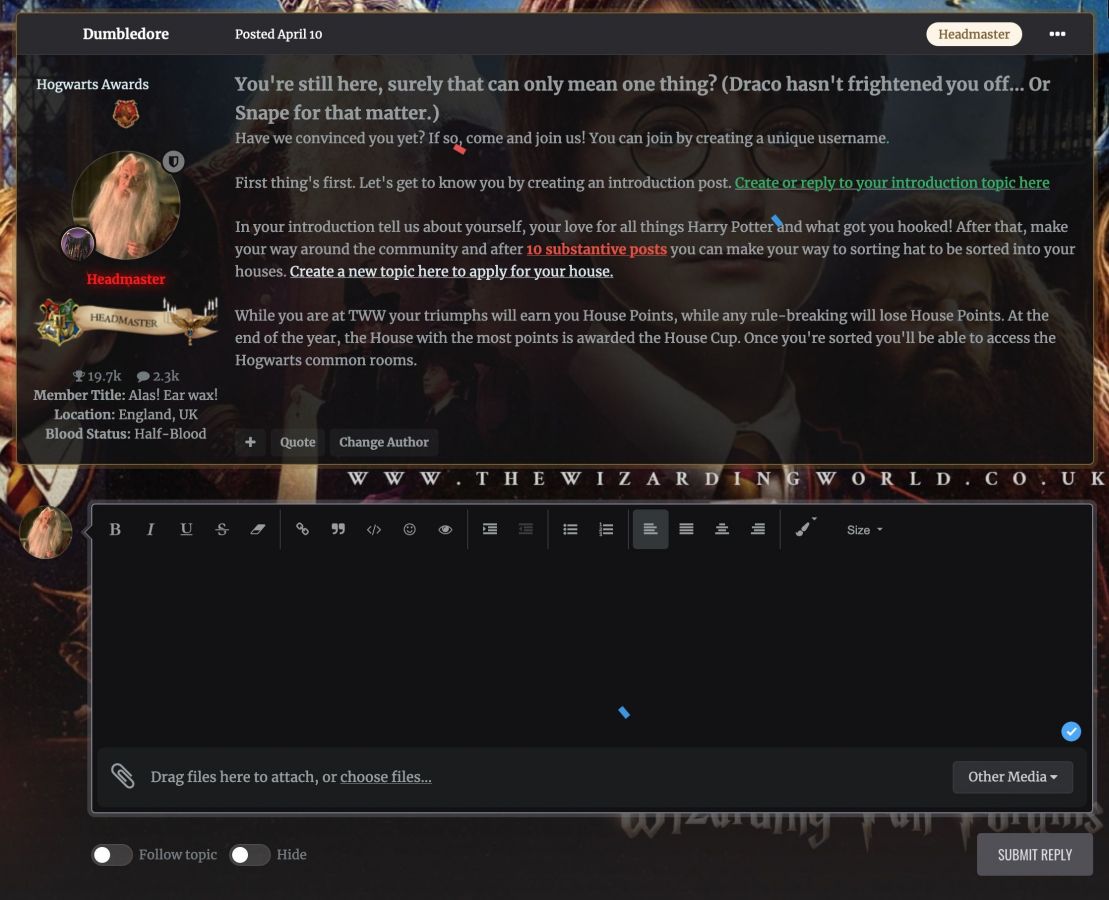Image resolution: width=1109 pixels, height=900 pixels.
Task: Center align the text
Action: (x=722, y=529)
